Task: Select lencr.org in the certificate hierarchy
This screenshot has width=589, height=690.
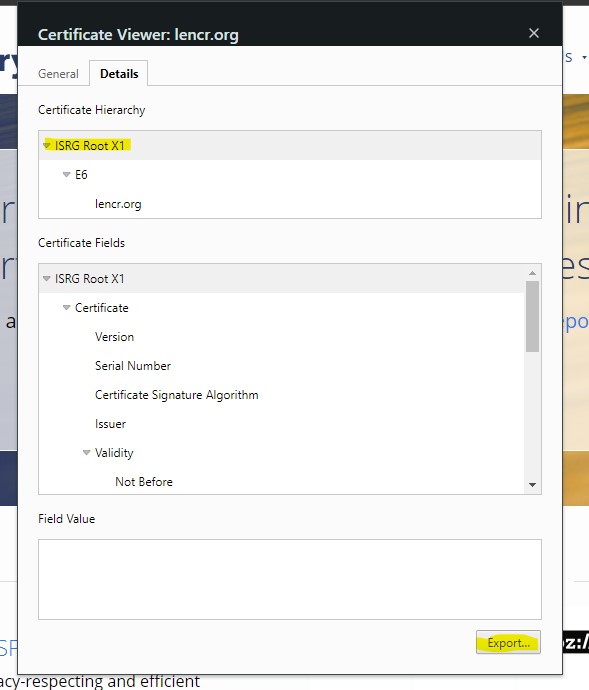Action: tap(118, 204)
